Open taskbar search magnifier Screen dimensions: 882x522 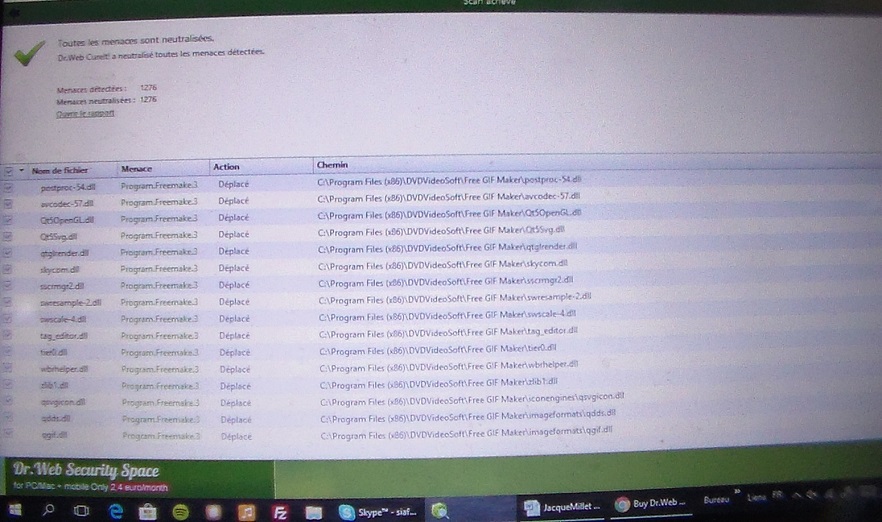click(x=49, y=510)
